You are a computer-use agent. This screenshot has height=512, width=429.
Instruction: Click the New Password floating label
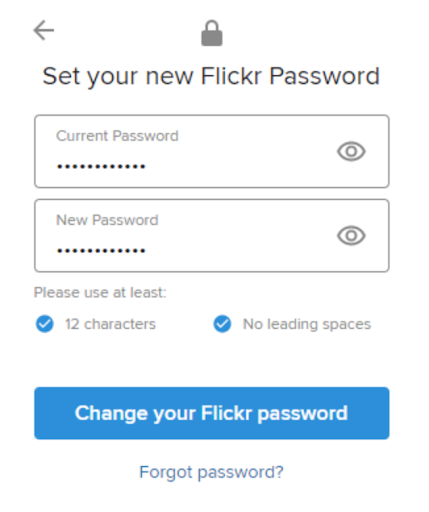tap(107, 220)
